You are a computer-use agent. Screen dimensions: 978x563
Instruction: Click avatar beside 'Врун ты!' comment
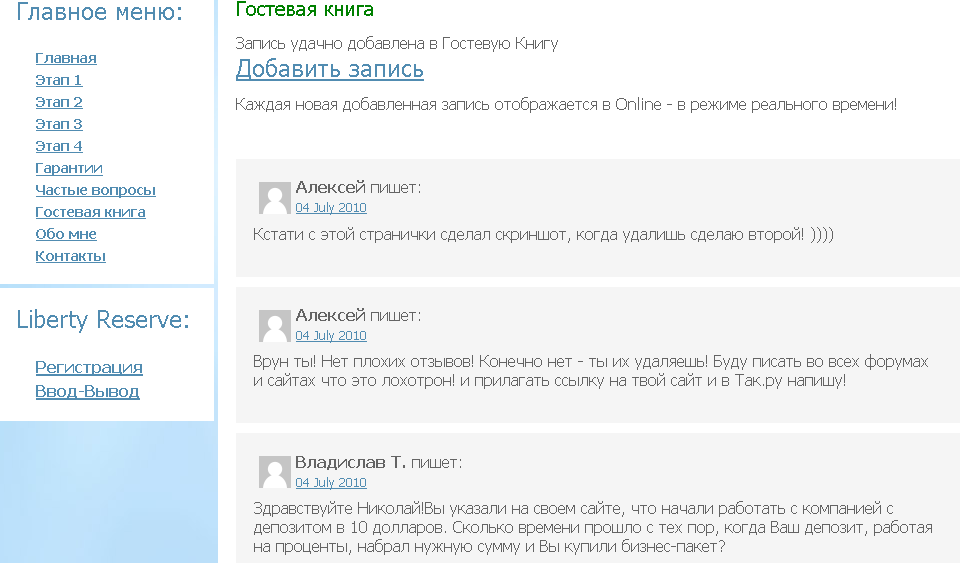pos(274,326)
